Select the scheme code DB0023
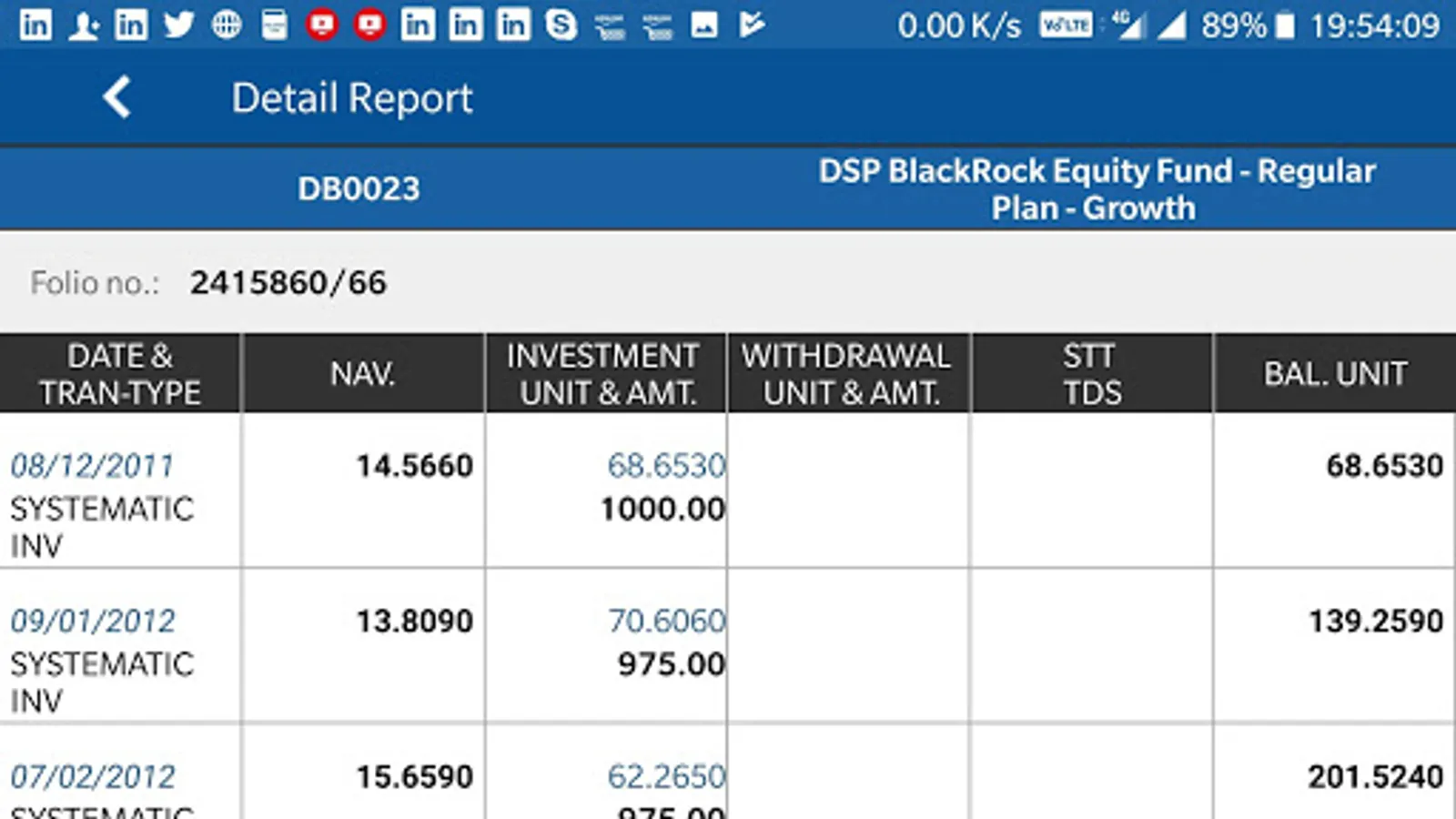 [x=359, y=188]
